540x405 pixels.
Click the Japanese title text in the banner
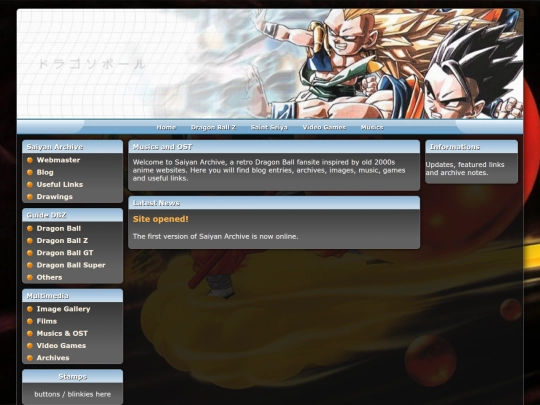pyautogui.click(x=91, y=64)
